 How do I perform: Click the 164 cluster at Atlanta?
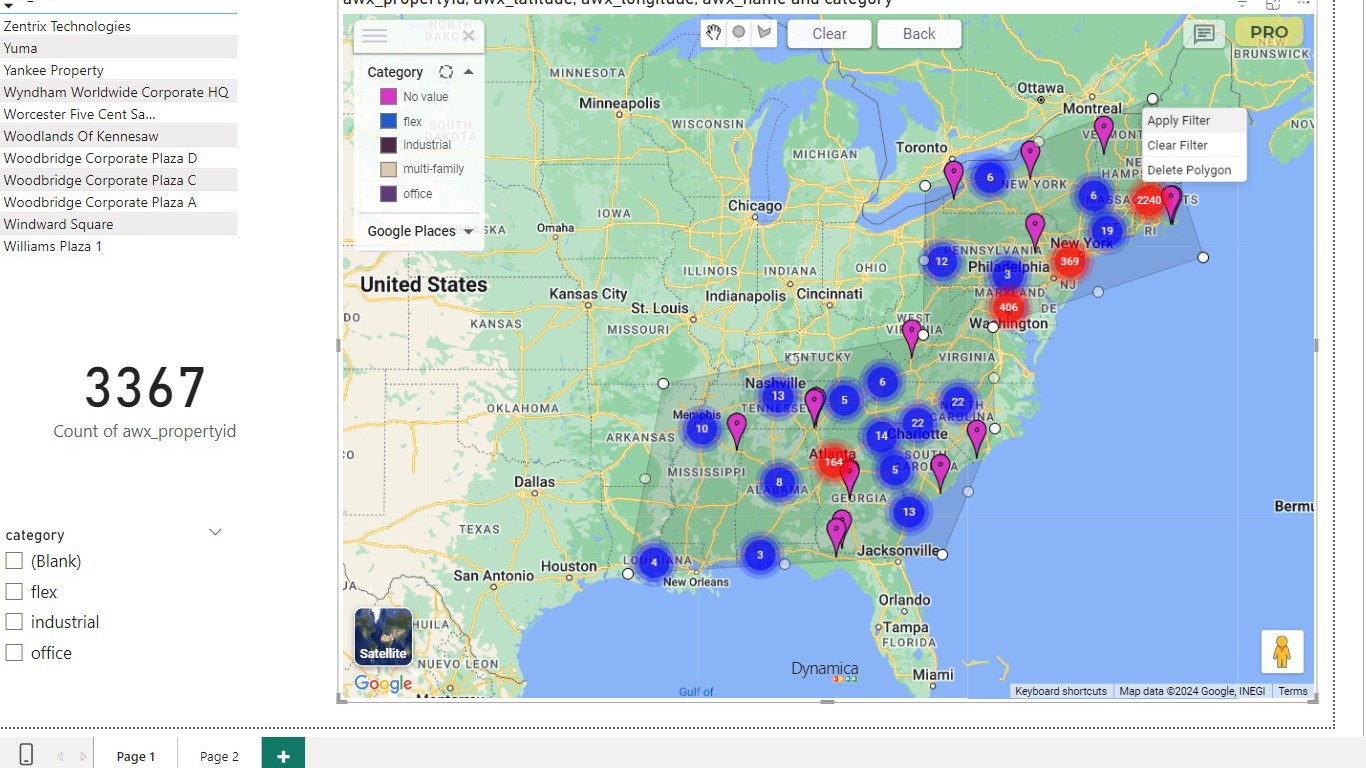[x=833, y=462]
